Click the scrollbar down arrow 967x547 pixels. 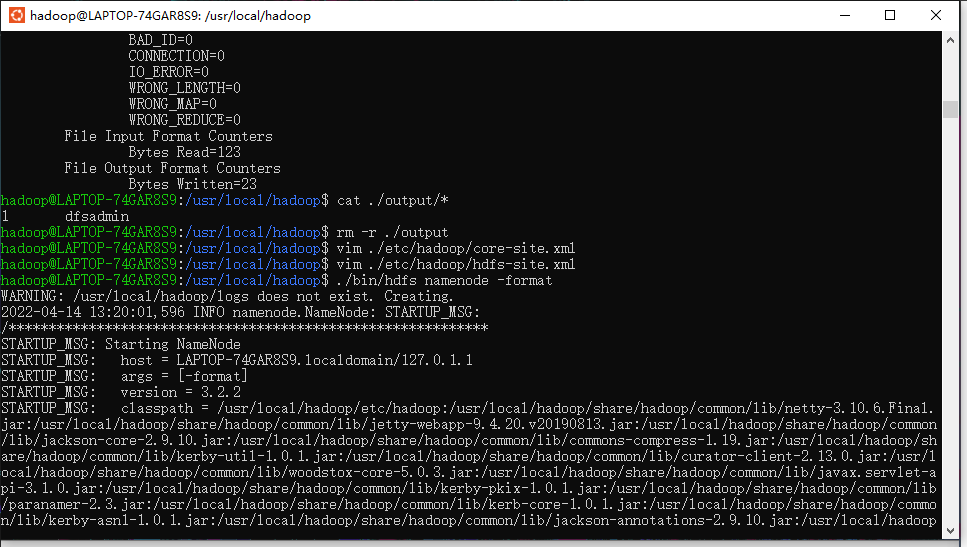(950, 531)
